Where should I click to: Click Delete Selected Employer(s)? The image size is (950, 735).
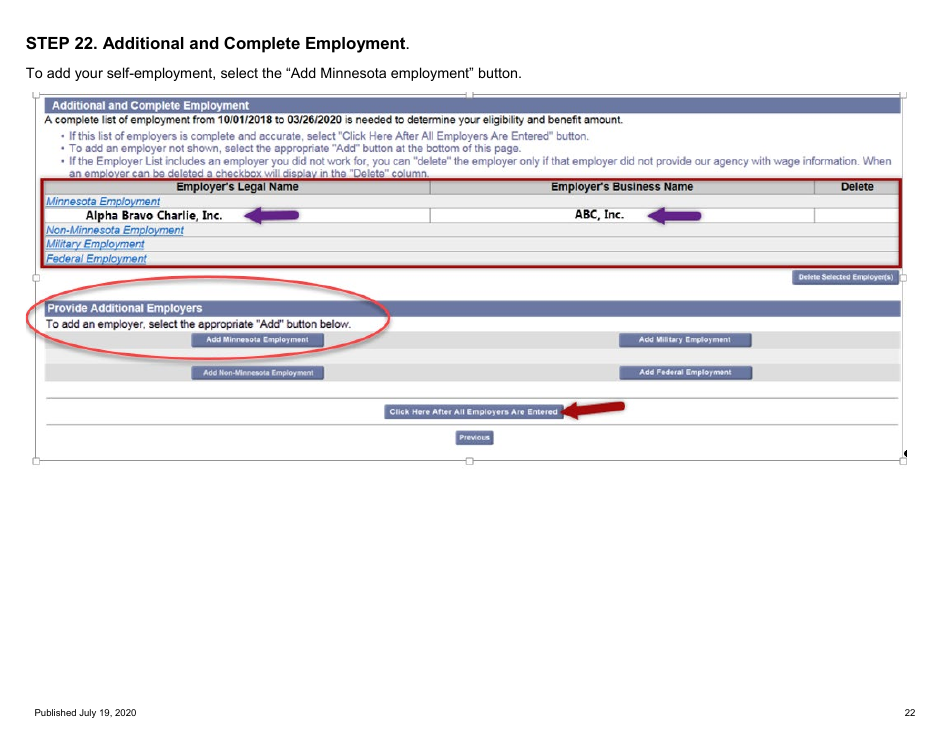[844, 276]
